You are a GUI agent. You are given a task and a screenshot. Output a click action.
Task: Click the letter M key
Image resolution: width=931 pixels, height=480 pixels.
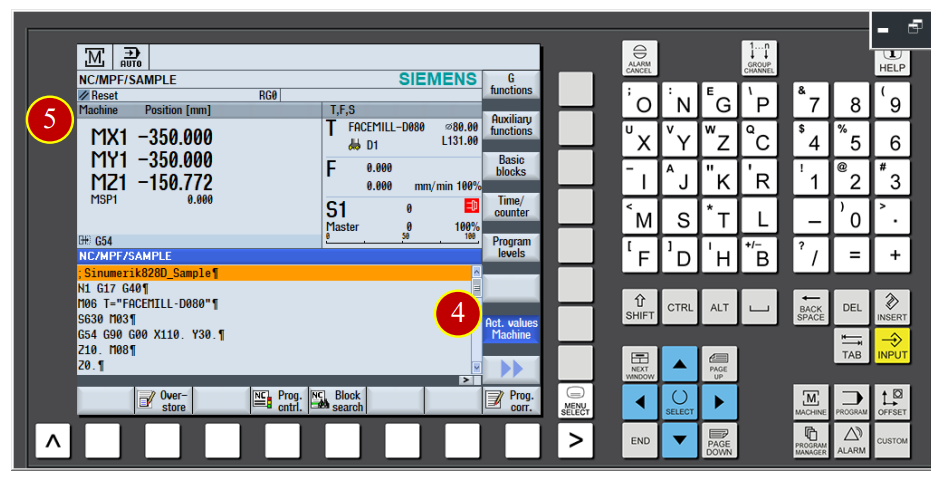tap(639, 216)
